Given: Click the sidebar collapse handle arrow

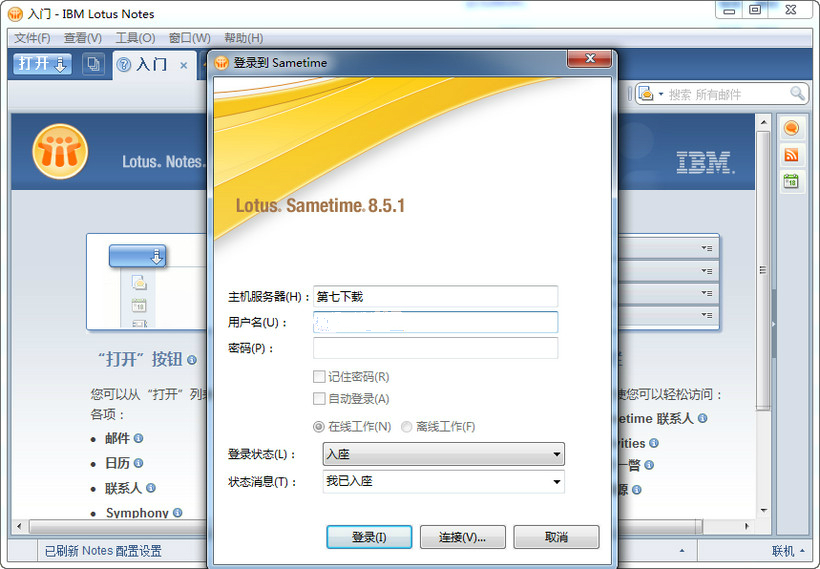Looking at the screenshot, I should 773,324.
